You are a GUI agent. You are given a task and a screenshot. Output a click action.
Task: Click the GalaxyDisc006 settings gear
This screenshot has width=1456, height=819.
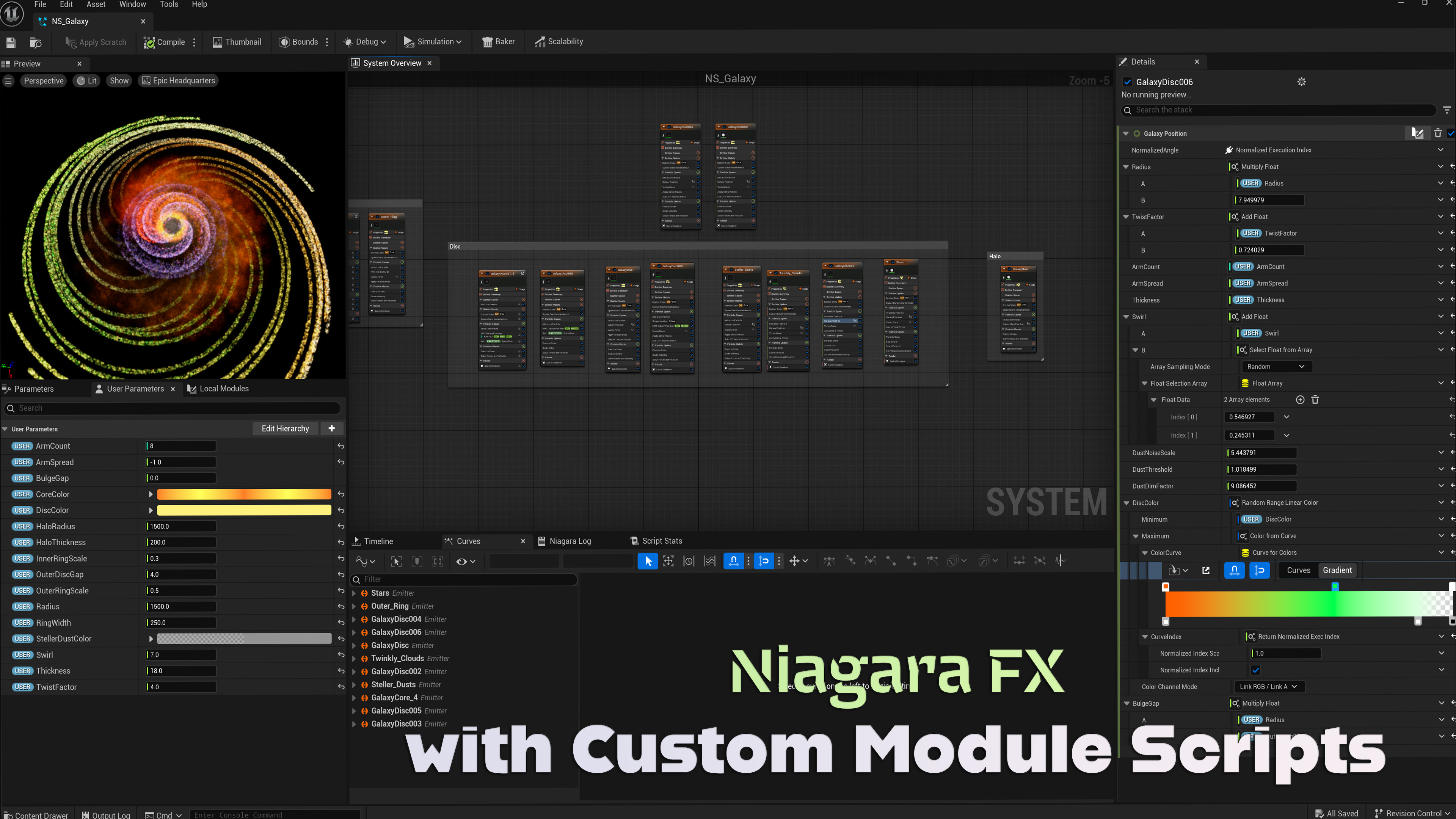click(1301, 82)
